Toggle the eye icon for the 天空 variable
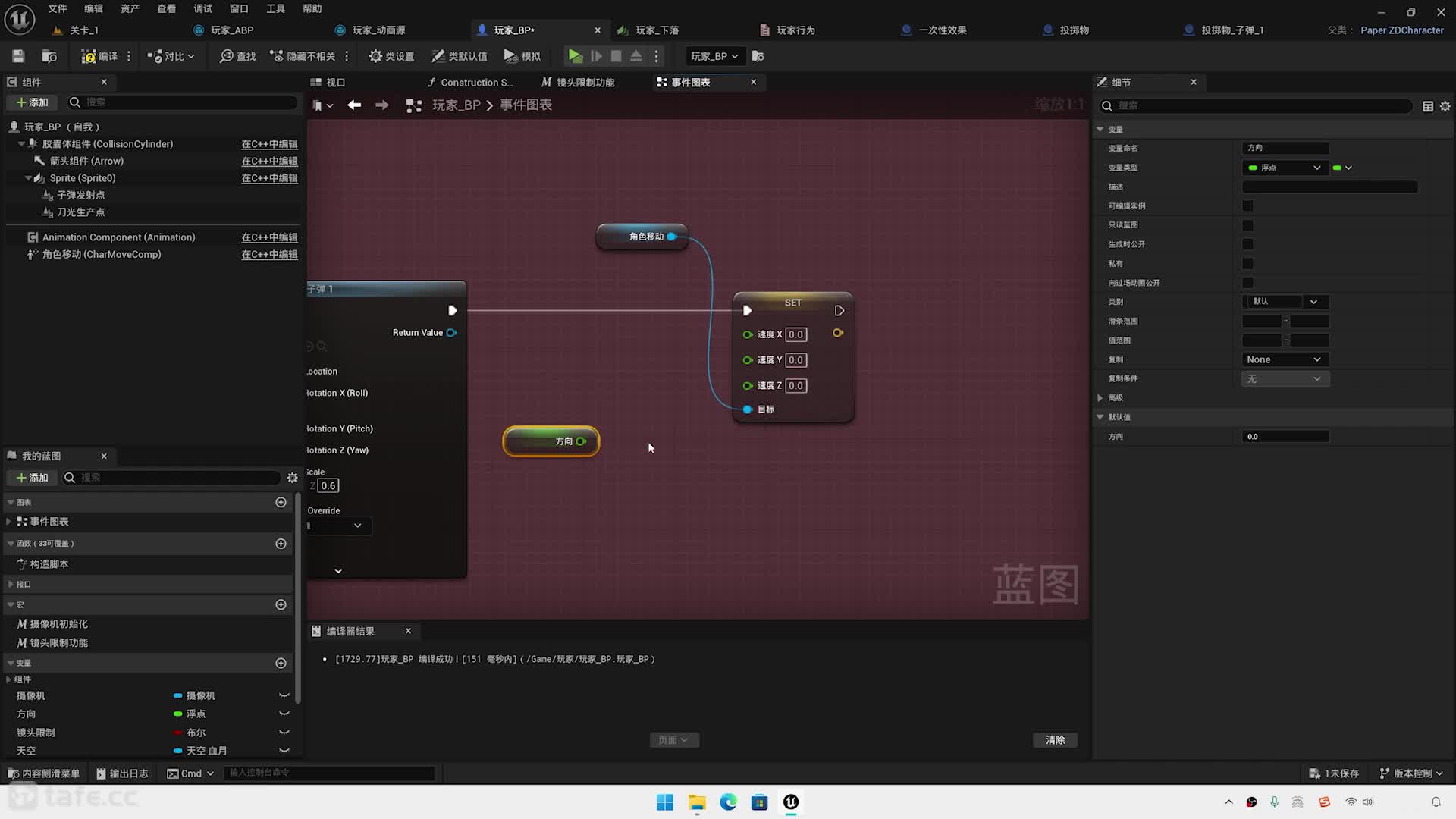 click(x=284, y=751)
